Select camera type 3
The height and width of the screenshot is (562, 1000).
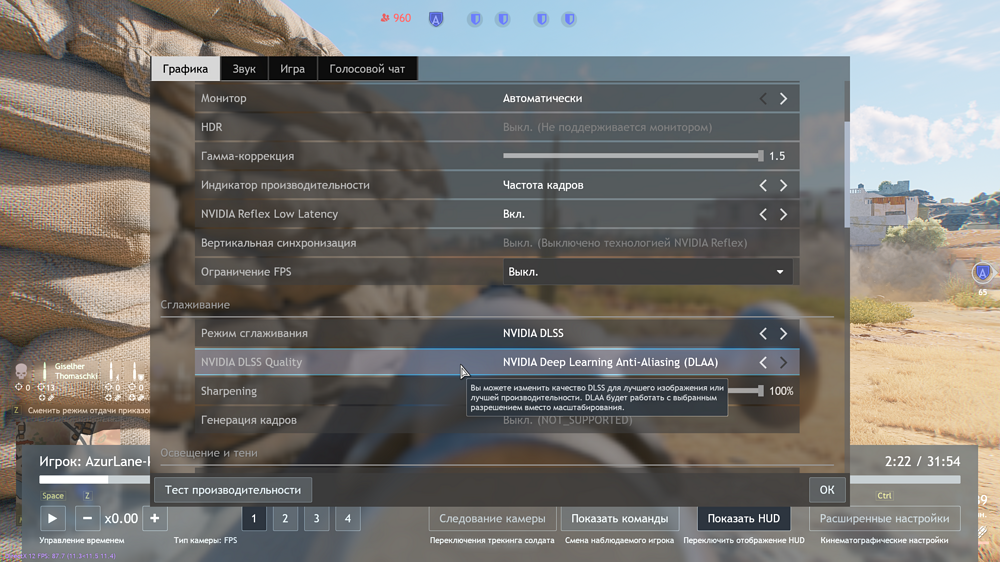click(316, 519)
